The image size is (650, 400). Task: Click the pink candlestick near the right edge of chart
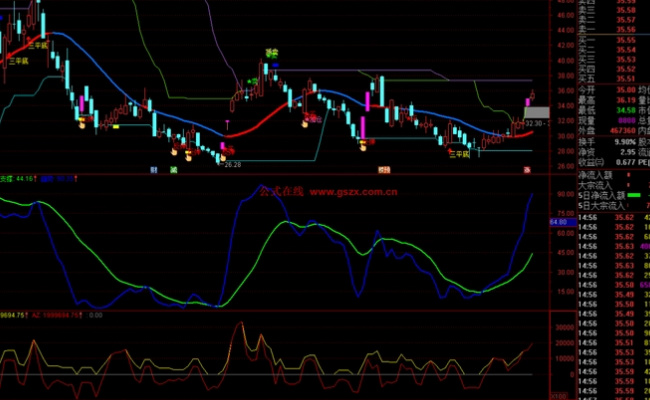click(527, 102)
